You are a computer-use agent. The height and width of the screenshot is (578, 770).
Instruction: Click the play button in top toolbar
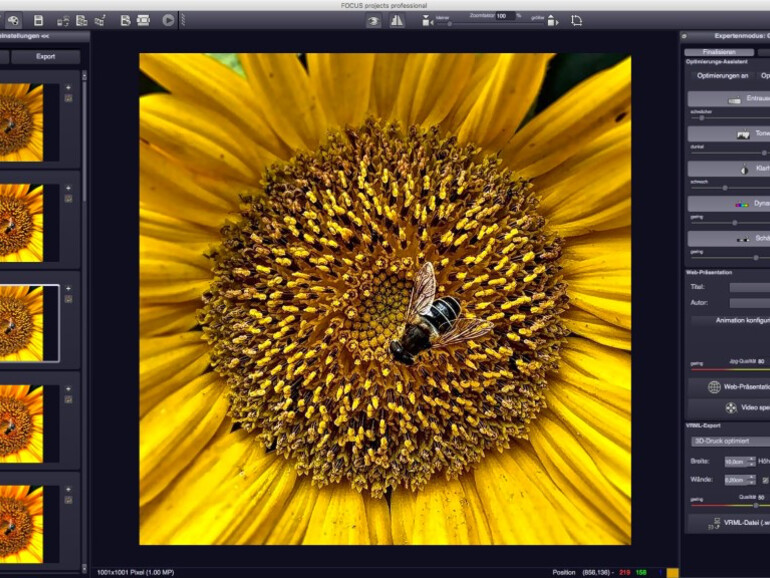[168, 21]
